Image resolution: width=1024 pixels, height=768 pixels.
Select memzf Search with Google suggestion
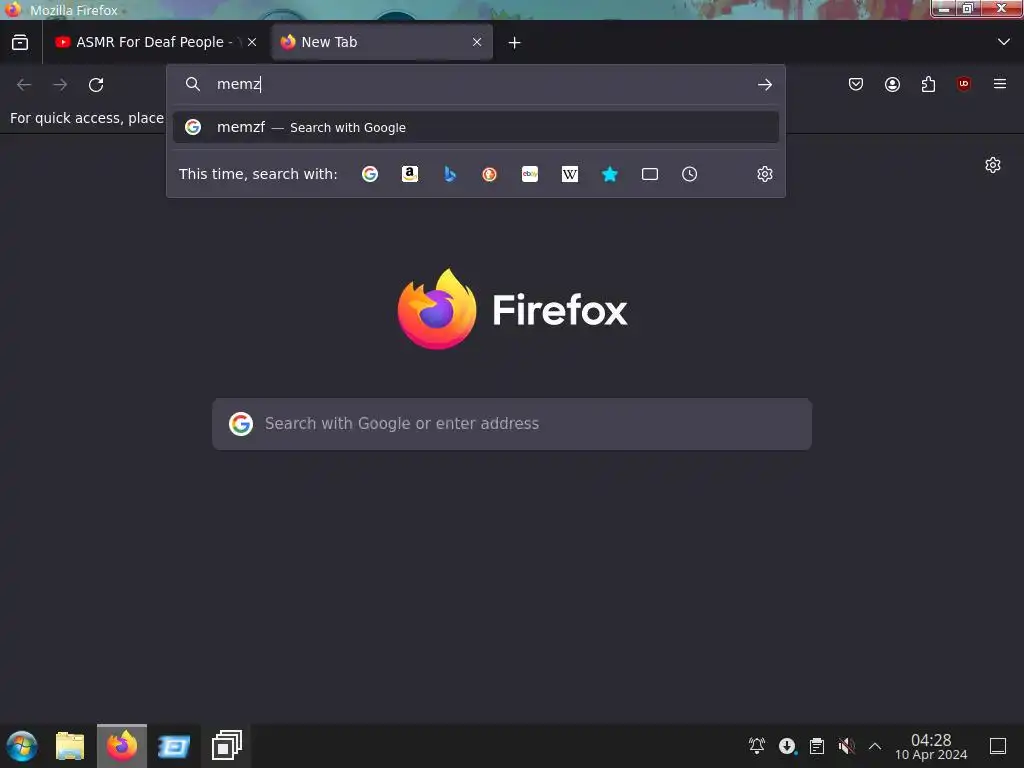[x=476, y=127]
